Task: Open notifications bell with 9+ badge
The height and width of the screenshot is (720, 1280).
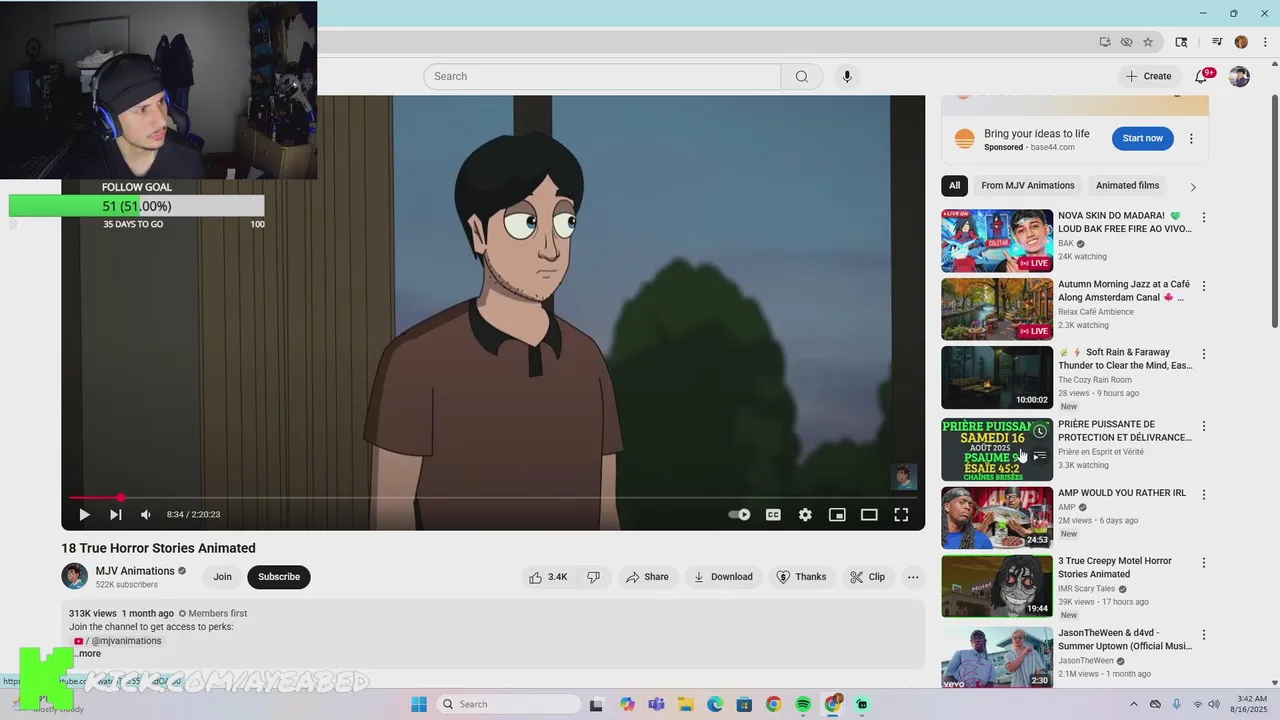Action: (x=1203, y=76)
